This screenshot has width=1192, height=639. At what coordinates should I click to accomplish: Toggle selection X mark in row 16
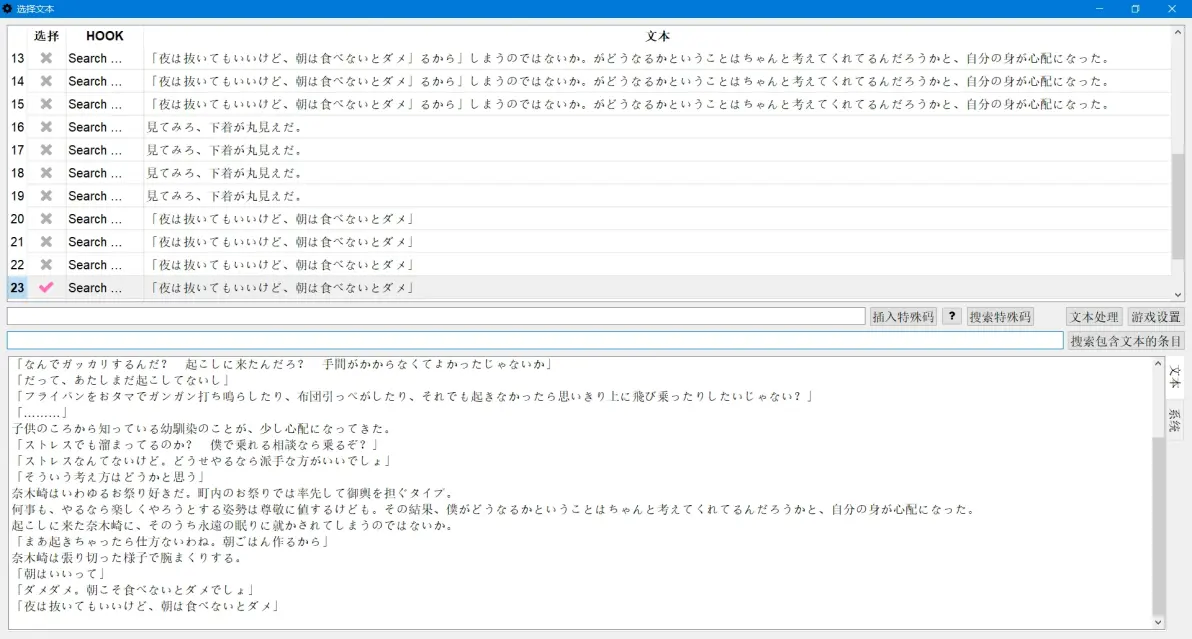(x=46, y=127)
